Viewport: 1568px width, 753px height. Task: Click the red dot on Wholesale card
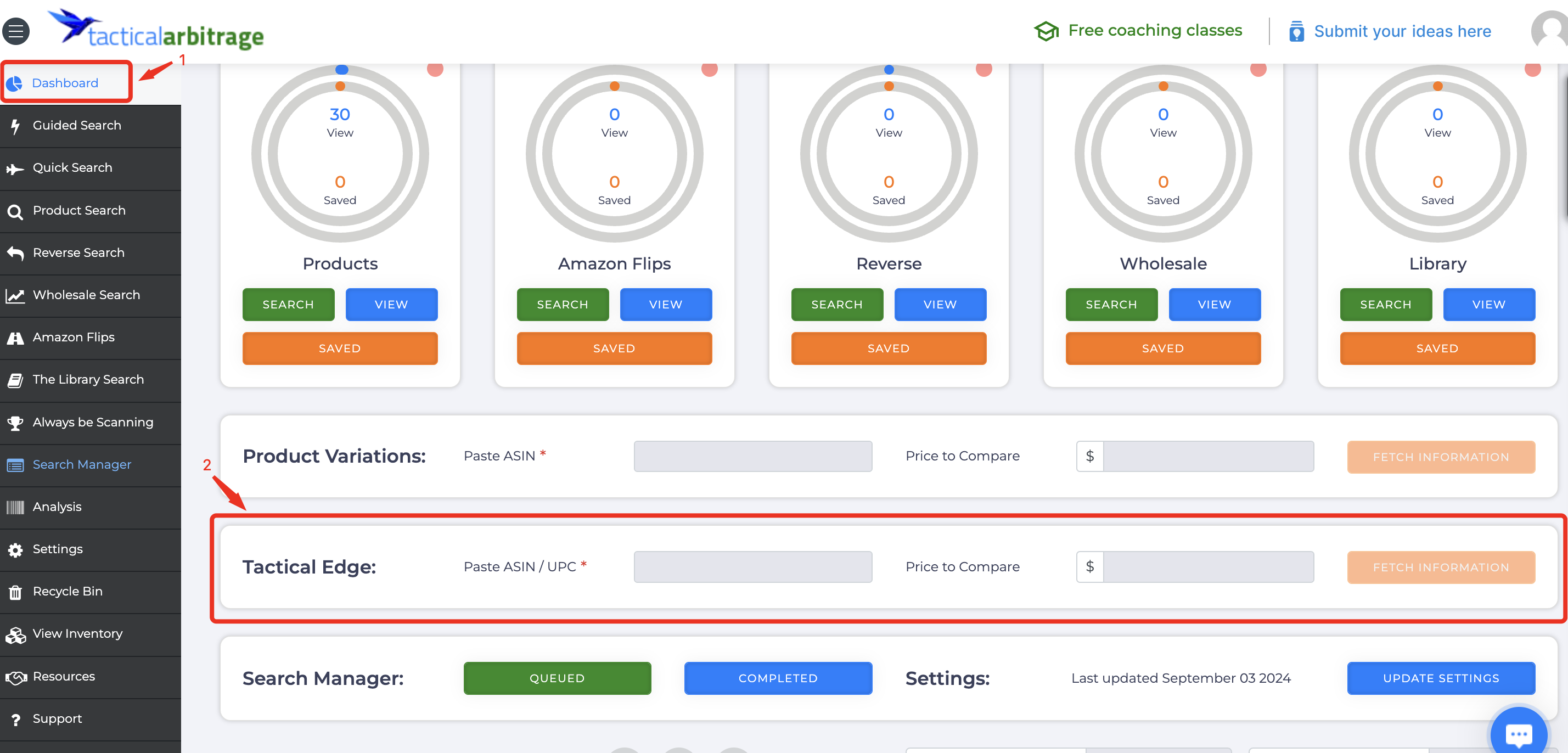pyautogui.click(x=1259, y=69)
